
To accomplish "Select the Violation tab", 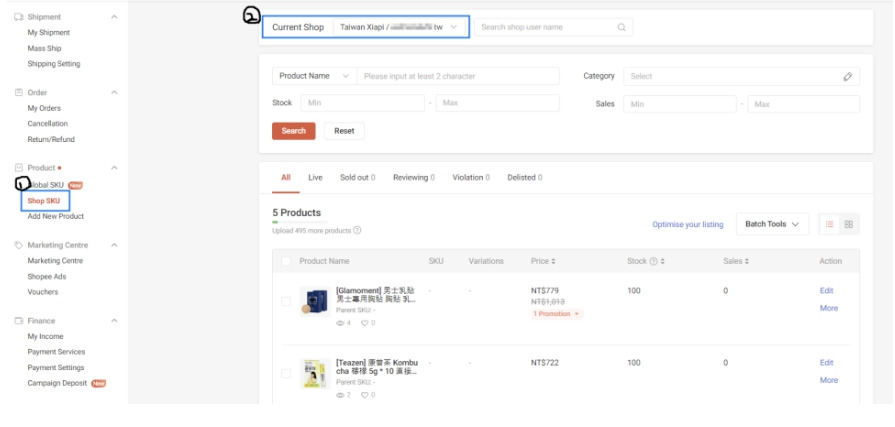I will point(471,178).
